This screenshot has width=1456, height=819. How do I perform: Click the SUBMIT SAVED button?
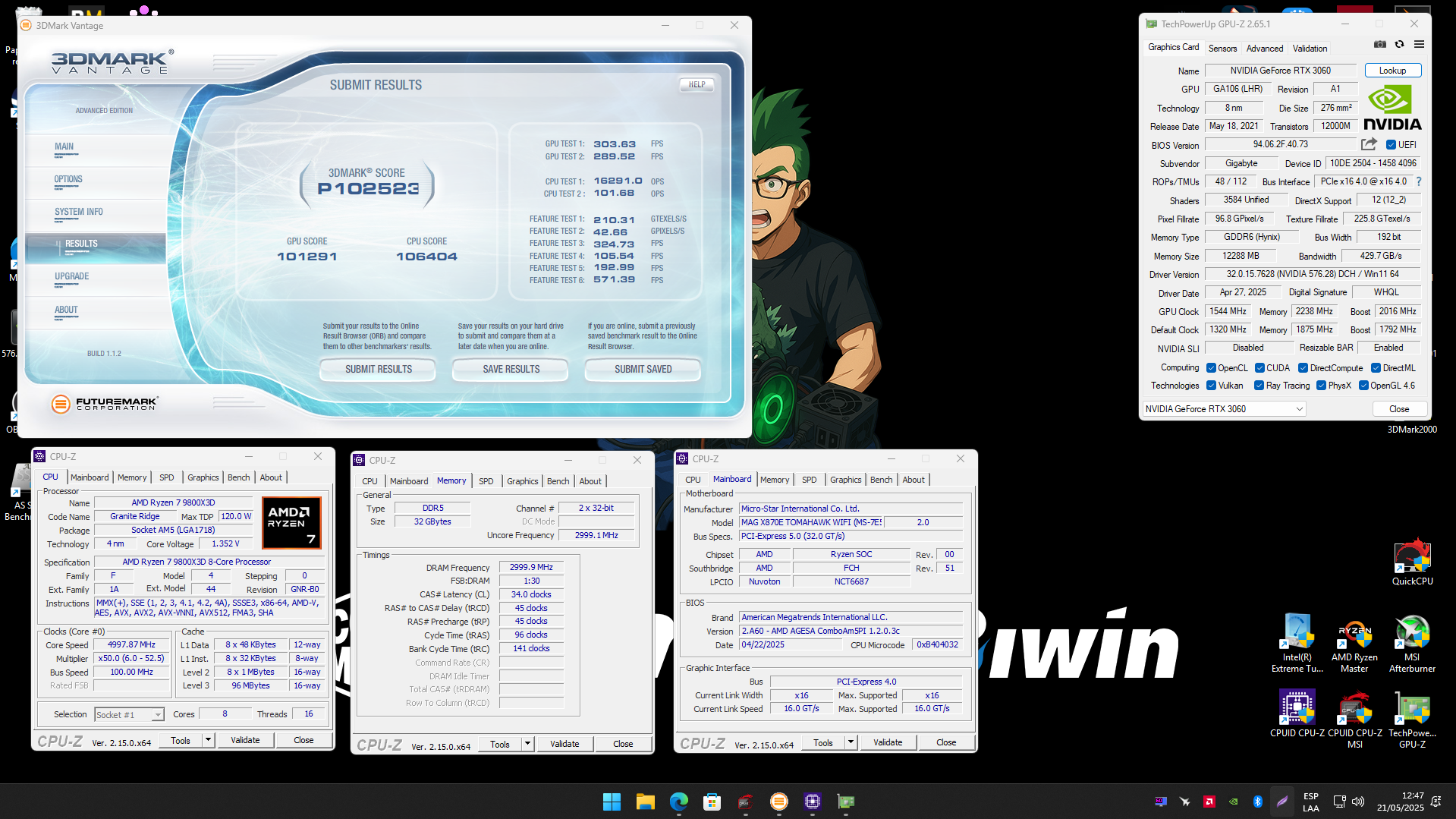643,370
